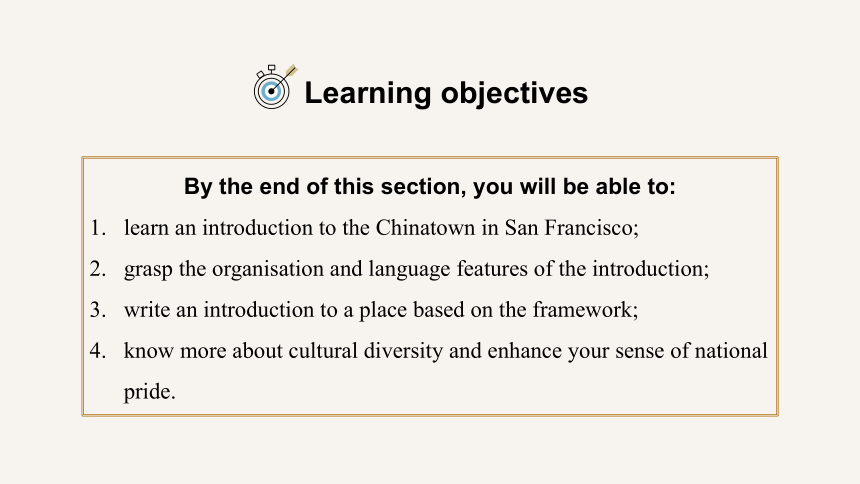
Task: Click the word 'national' in objective 4
Action: click(x=731, y=351)
